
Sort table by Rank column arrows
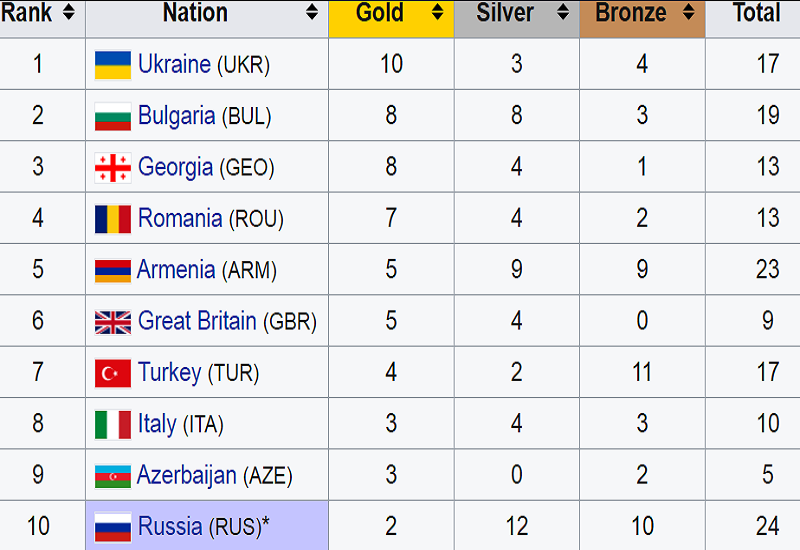pos(68,13)
